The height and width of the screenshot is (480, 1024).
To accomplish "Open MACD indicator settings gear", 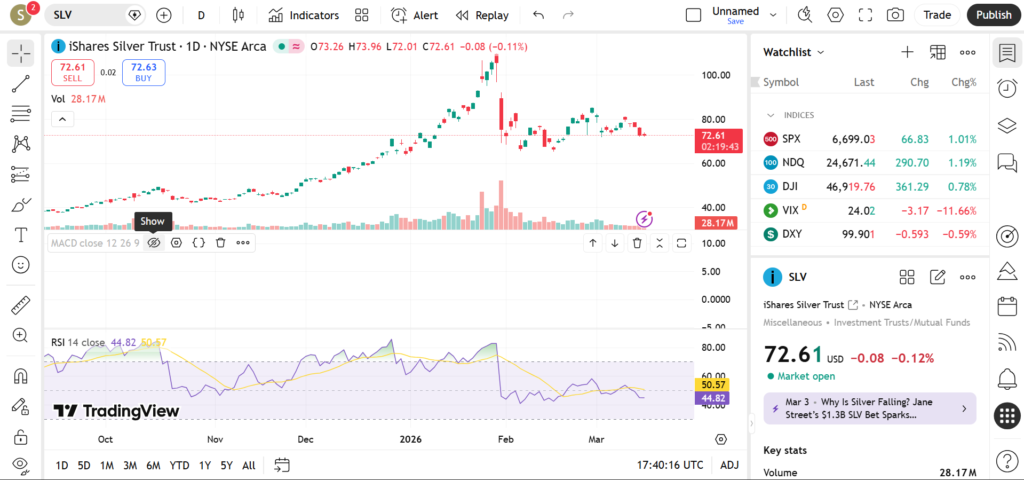I will pyautogui.click(x=176, y=242).
